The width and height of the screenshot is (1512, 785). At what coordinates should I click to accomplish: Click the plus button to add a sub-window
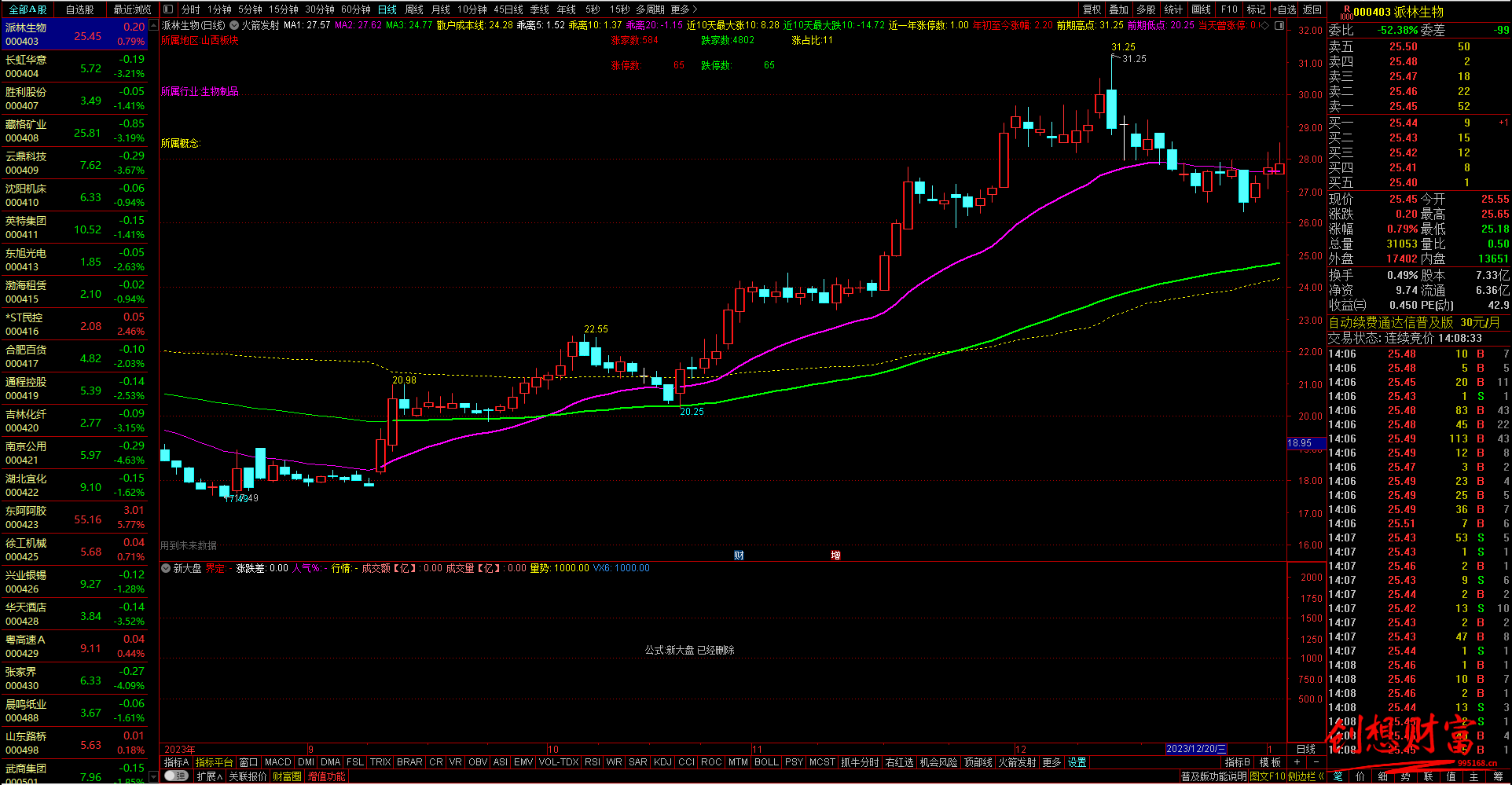(x=1297, y=762)
